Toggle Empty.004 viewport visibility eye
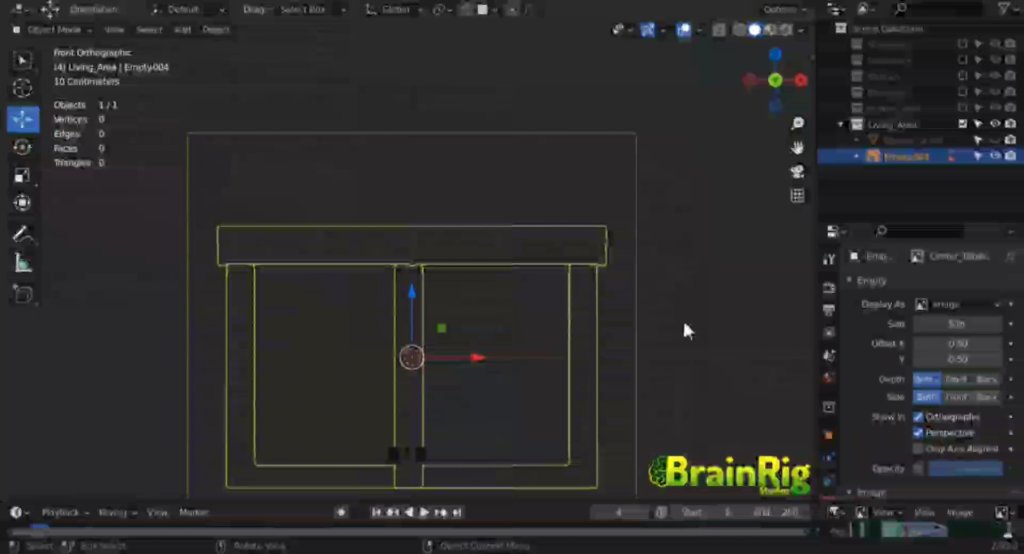The height and width of the screenshot is (554, 1024). 995,156
